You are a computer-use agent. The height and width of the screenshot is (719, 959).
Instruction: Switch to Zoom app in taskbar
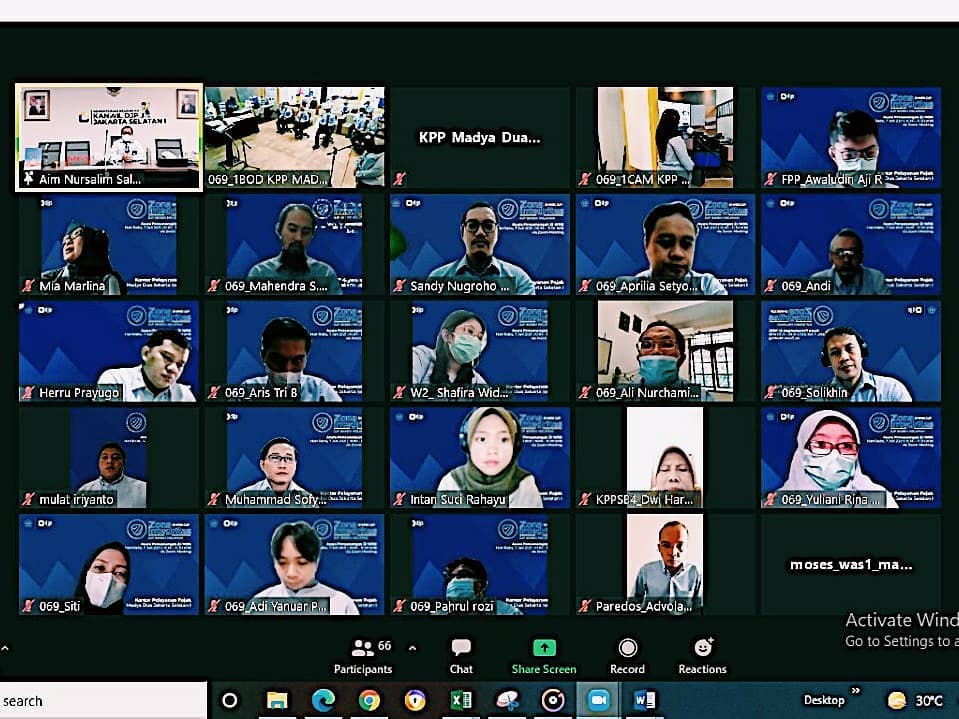pyautogui.click(x=599, y=700)
